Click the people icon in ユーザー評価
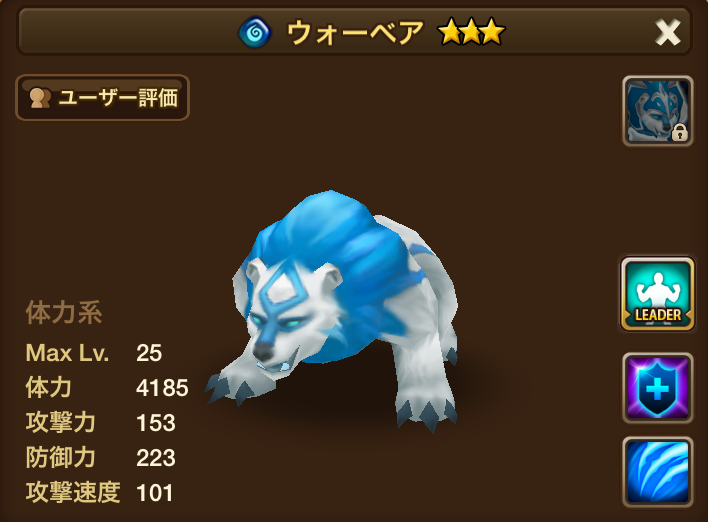This screenshot has height=522, width=708. click(x=40, y=98)
